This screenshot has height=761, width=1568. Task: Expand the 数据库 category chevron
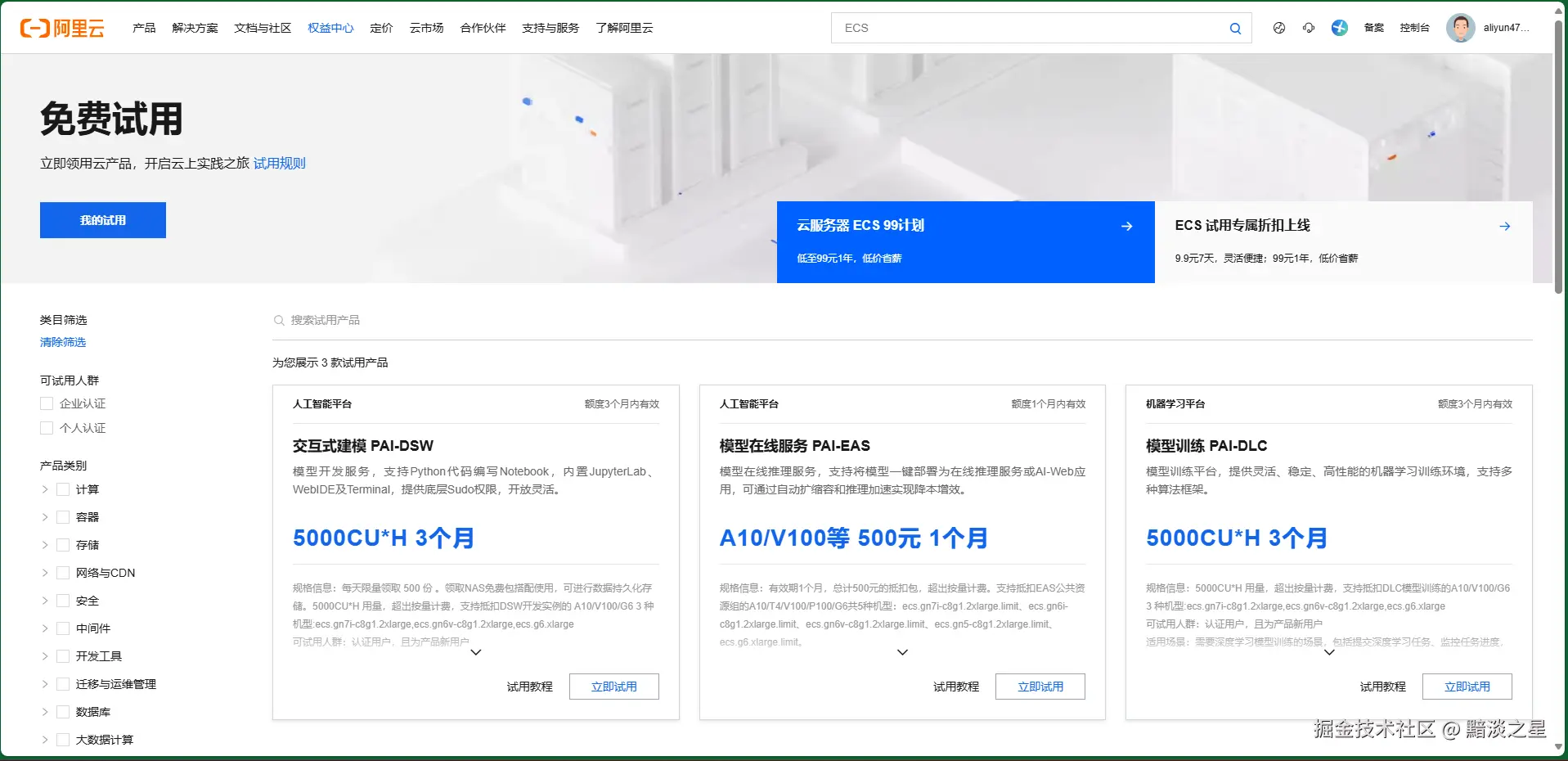(x=45, y=712)
